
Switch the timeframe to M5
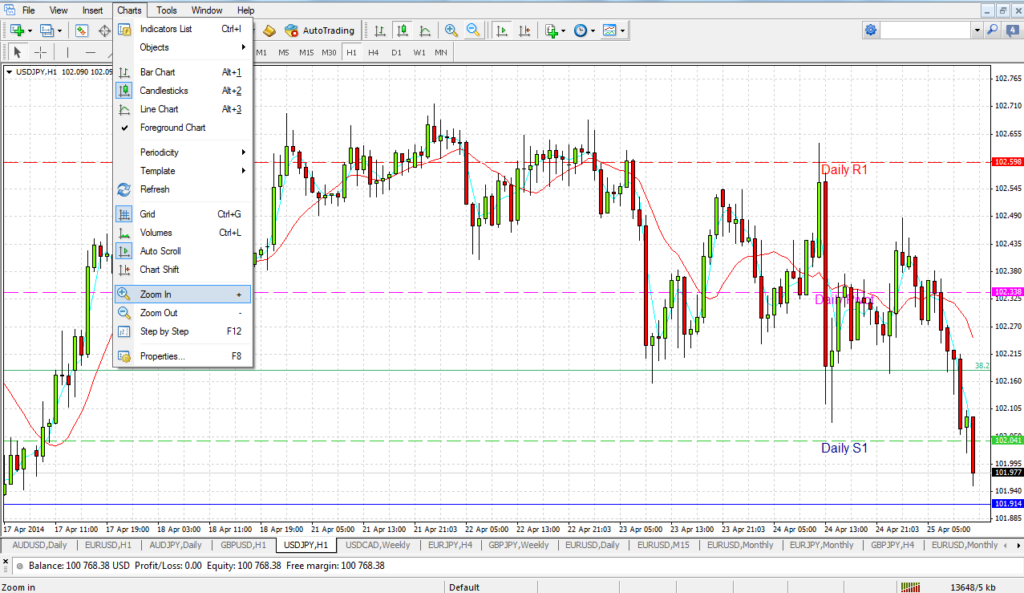click(283, 52)
